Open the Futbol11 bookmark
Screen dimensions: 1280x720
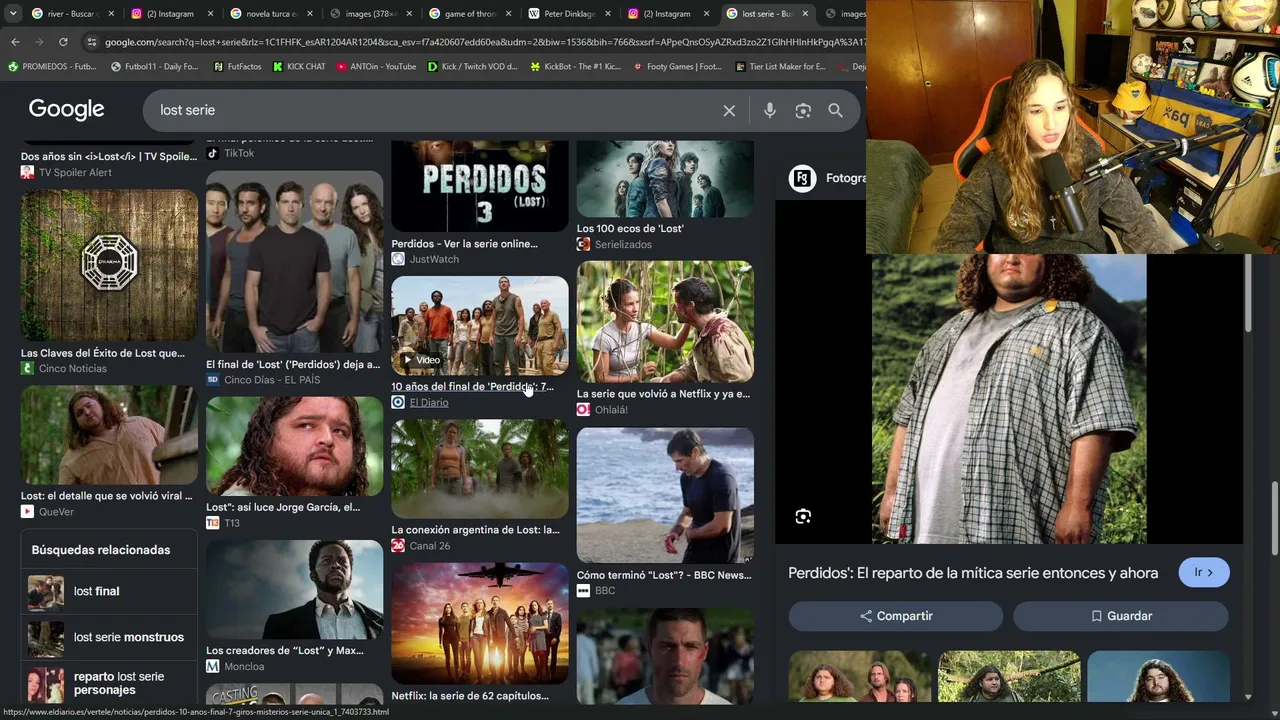click(x=155, y=67)
